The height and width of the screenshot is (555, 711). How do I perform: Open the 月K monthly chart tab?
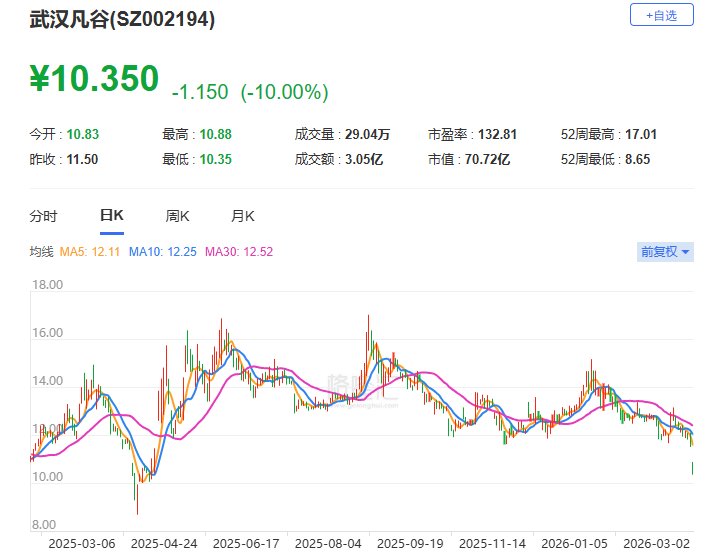click(x=243, y=216)
